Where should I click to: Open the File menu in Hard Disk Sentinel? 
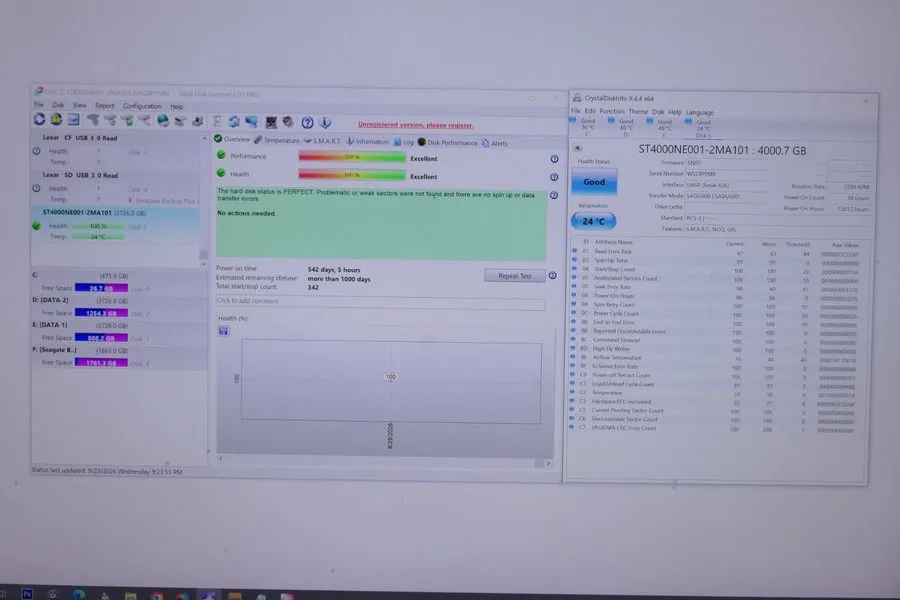coord(38,105)
